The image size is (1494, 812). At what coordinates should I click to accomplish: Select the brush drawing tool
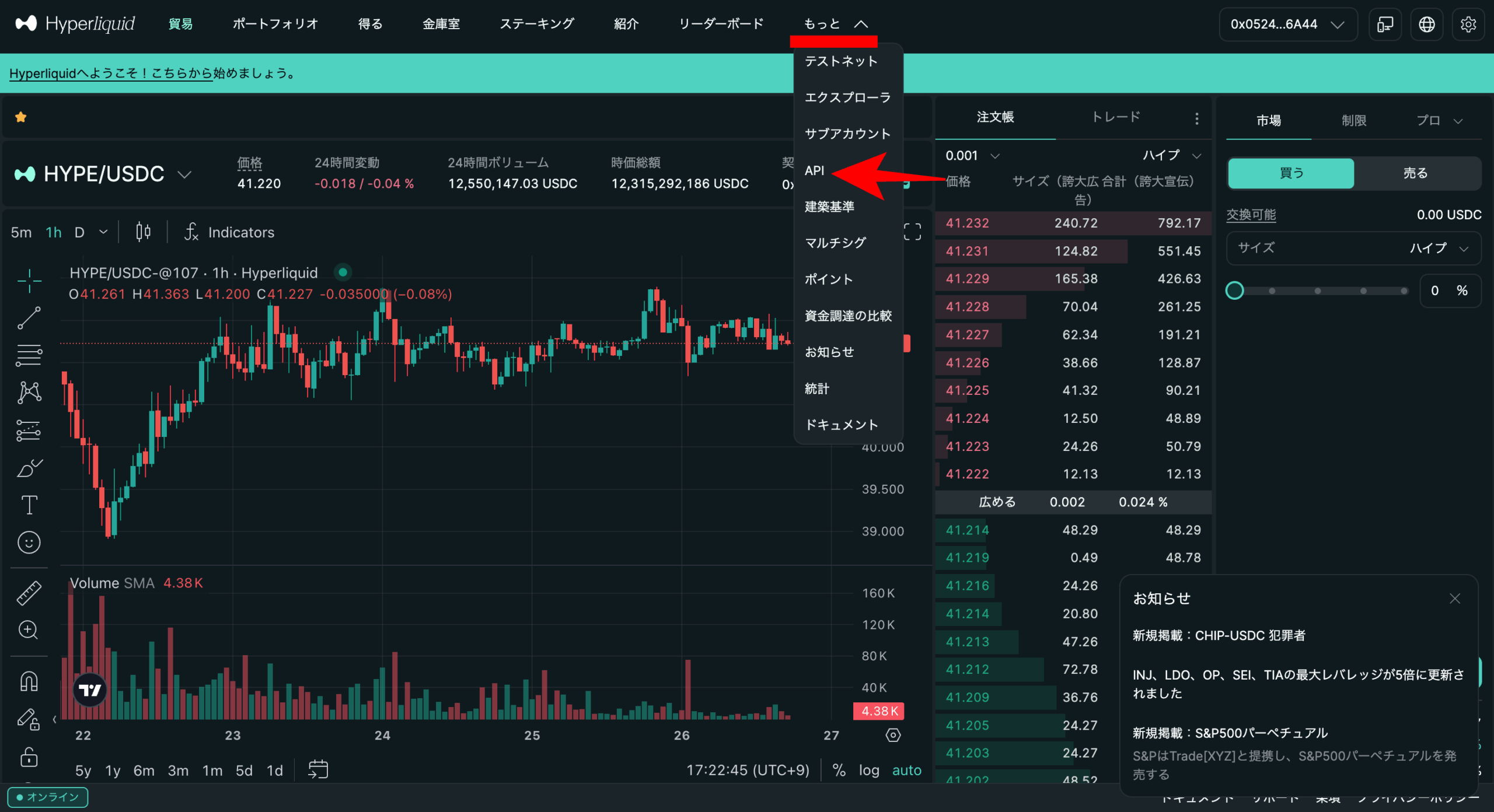[x=29, y=468]
